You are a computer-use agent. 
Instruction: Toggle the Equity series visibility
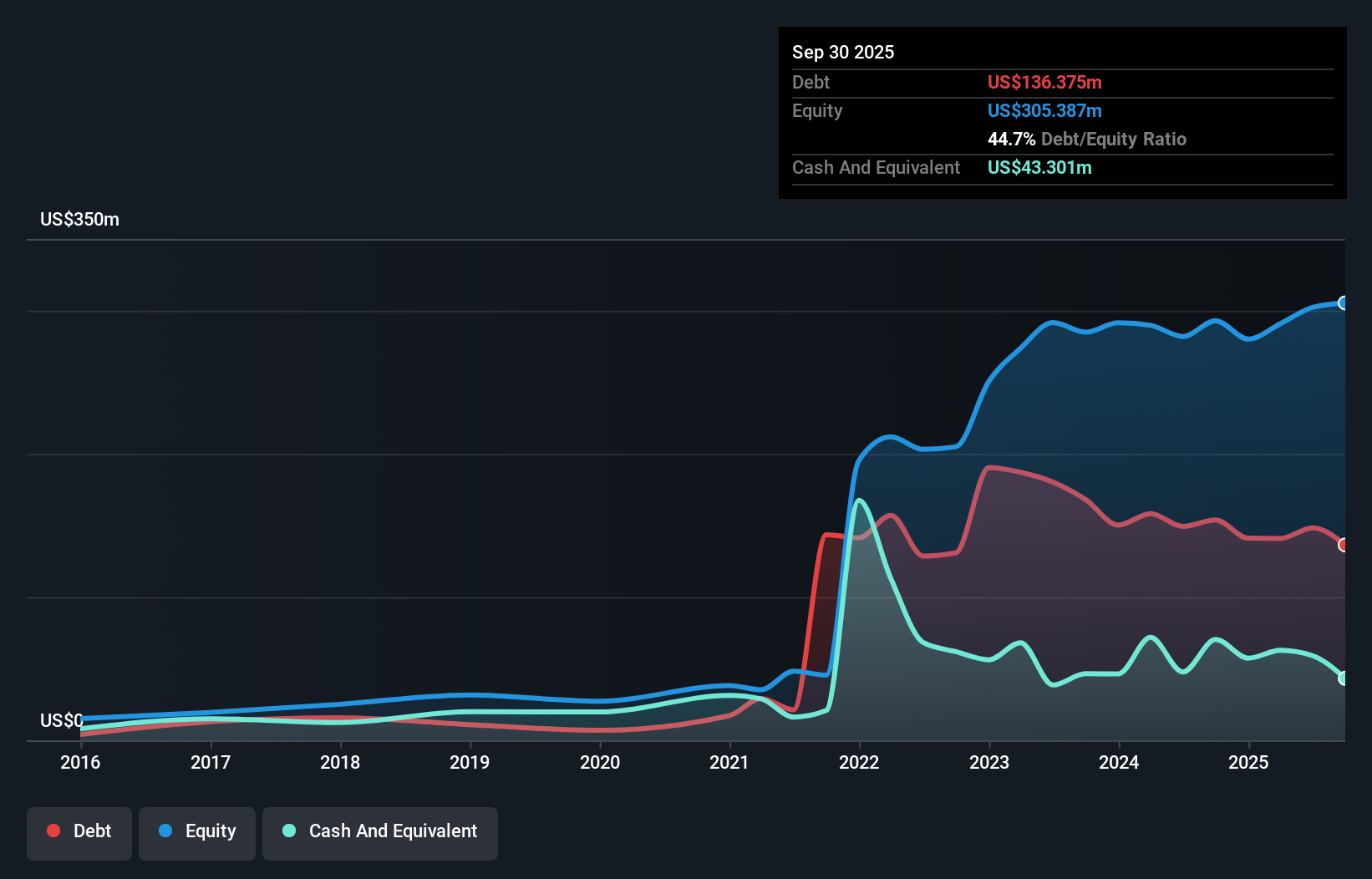196,831
